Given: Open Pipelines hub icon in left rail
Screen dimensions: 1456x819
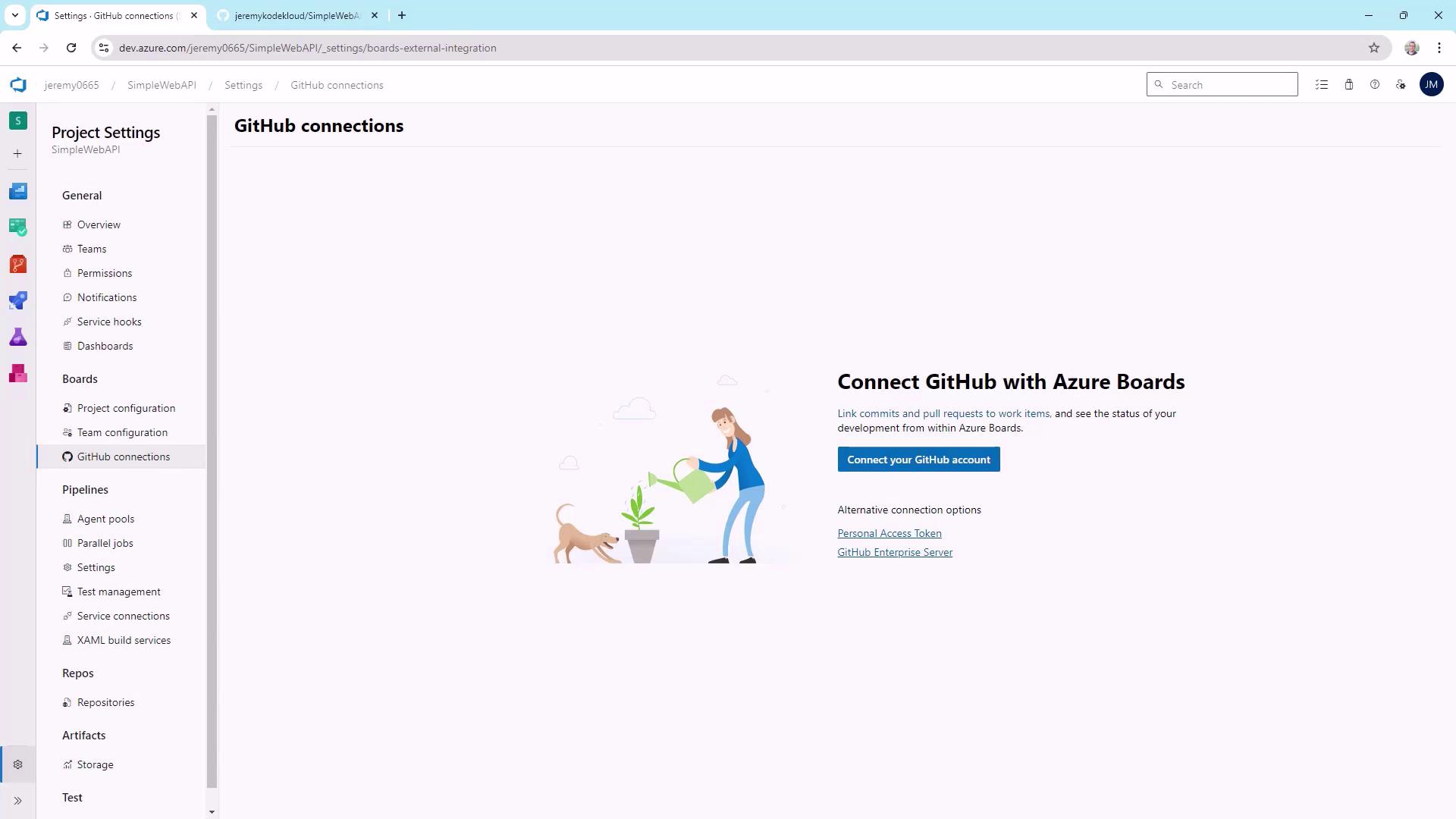Looking at the screenshot, I should pos(18,300).
